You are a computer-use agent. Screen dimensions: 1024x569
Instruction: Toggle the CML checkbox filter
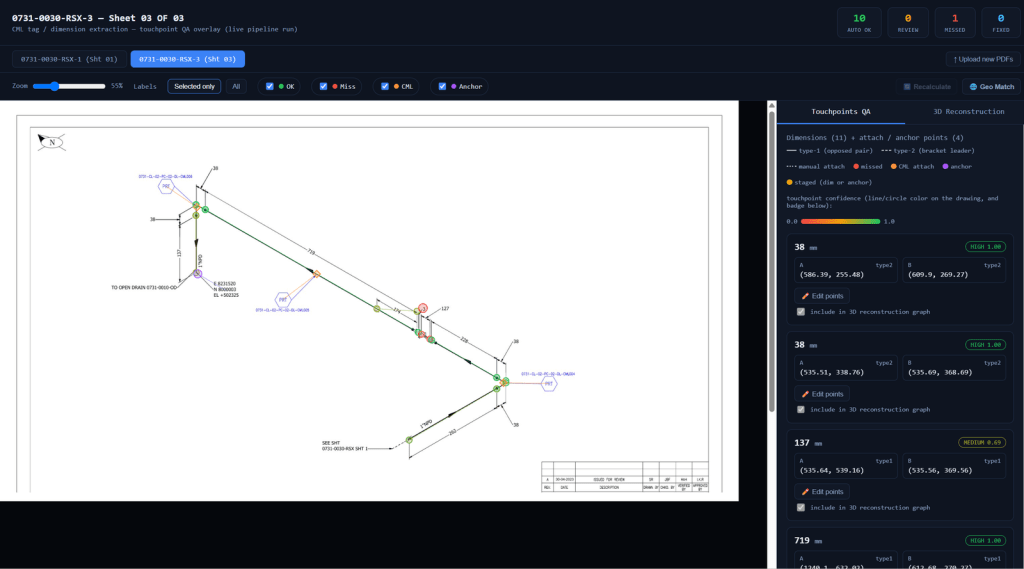click(x=385, y=86)
